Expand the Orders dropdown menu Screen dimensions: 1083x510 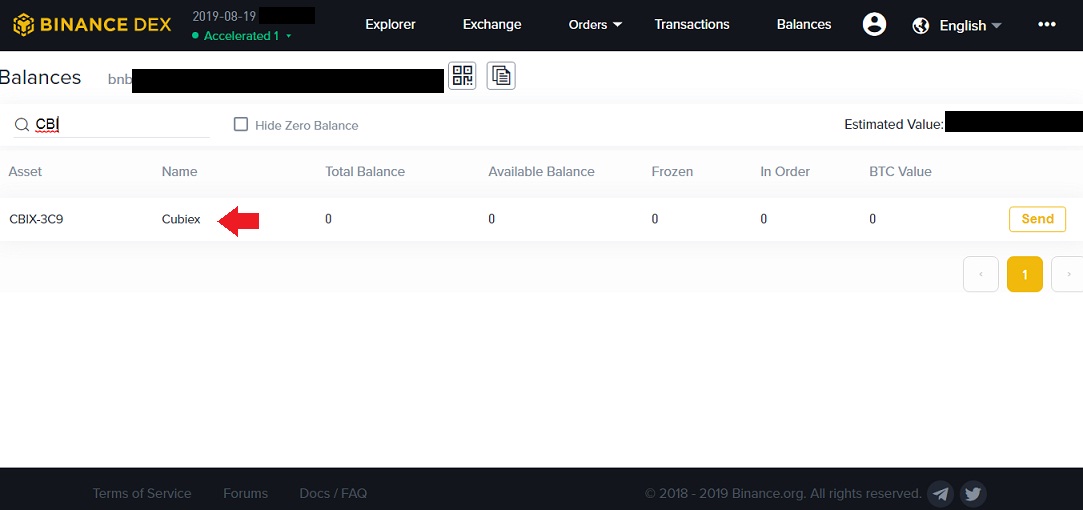click(595, 24)
